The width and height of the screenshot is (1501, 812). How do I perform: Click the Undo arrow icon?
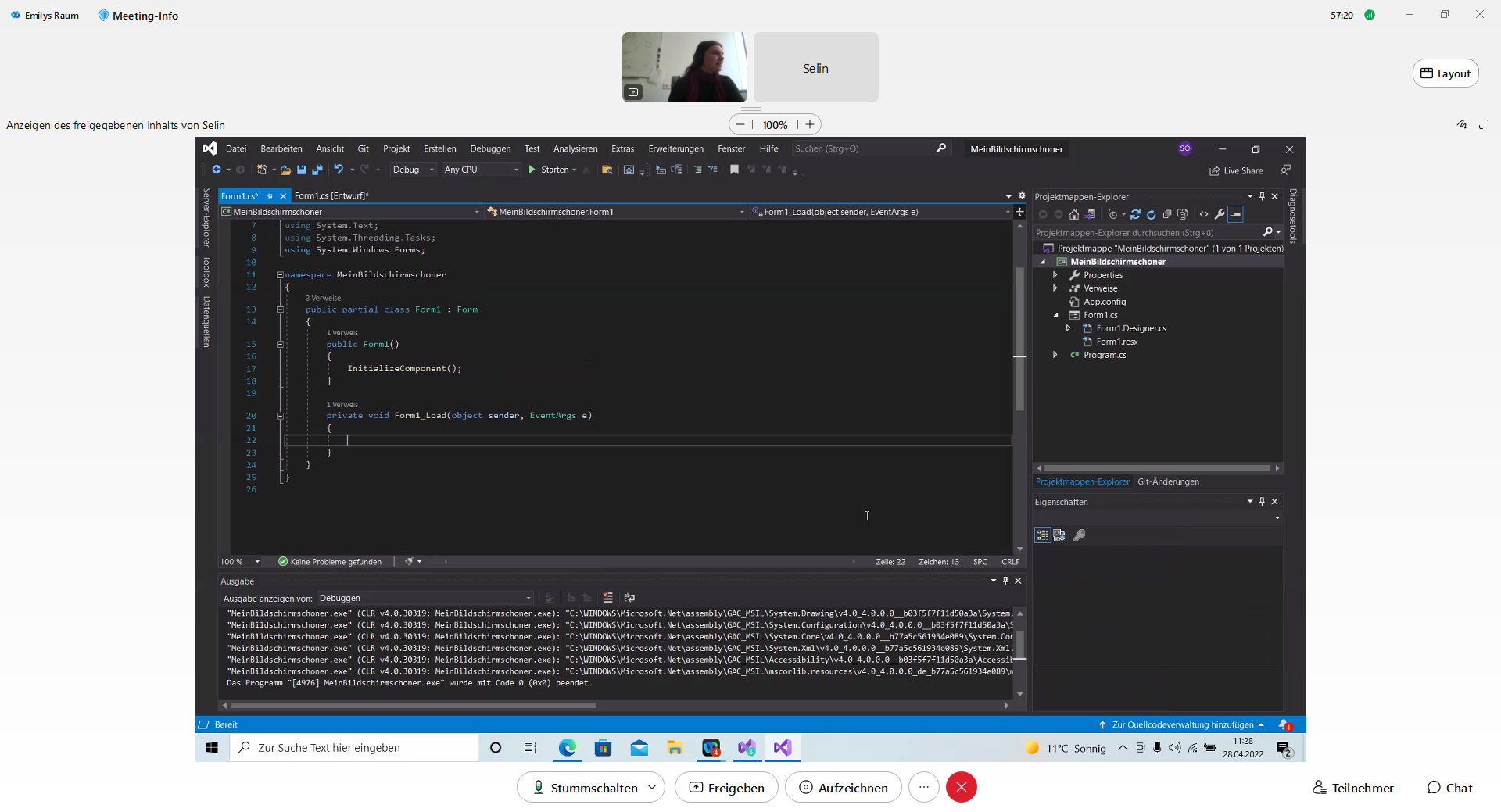point(338,170)
